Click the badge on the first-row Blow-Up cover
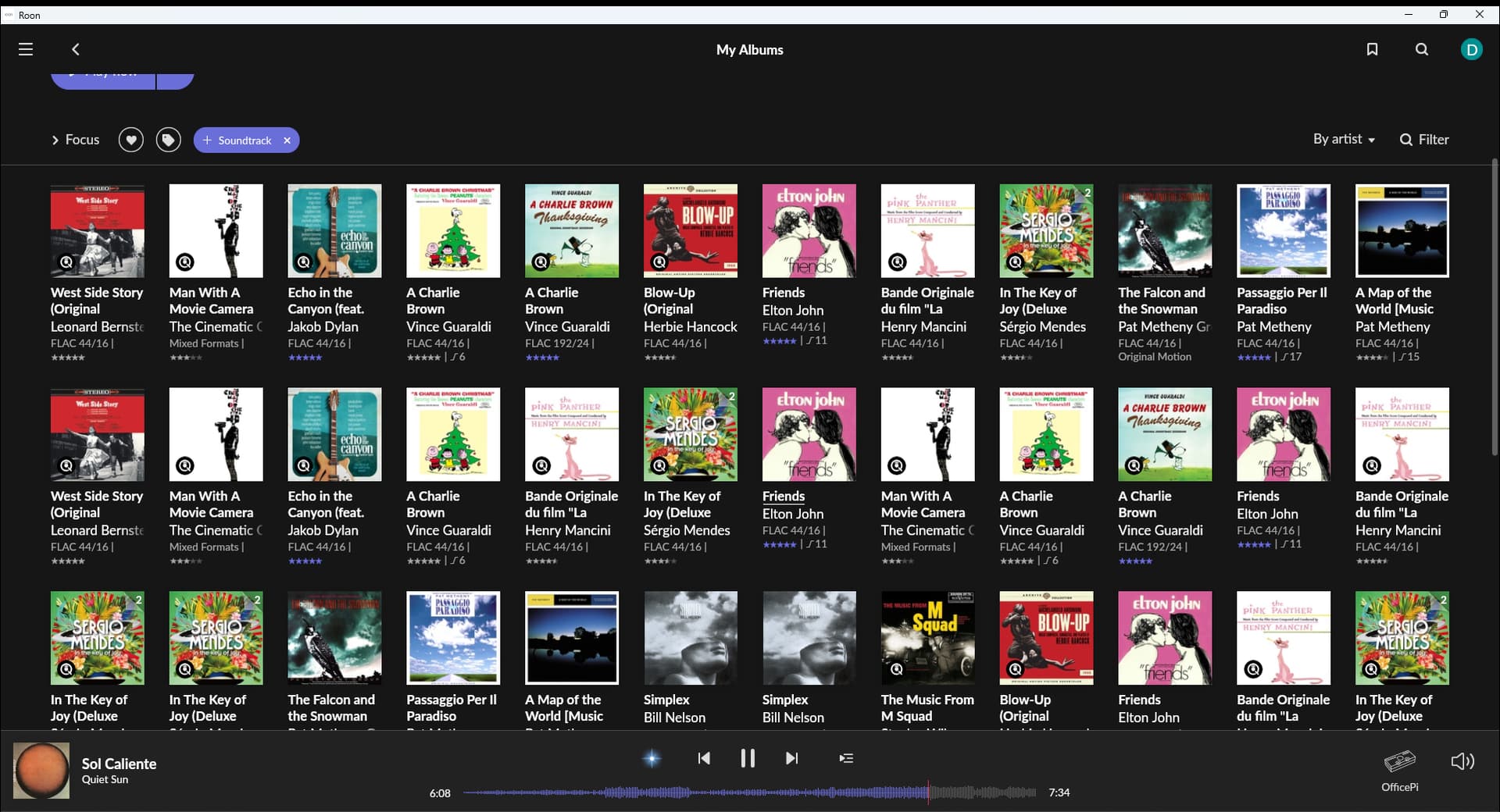1500x812 pixels. (x=660, y=262)
